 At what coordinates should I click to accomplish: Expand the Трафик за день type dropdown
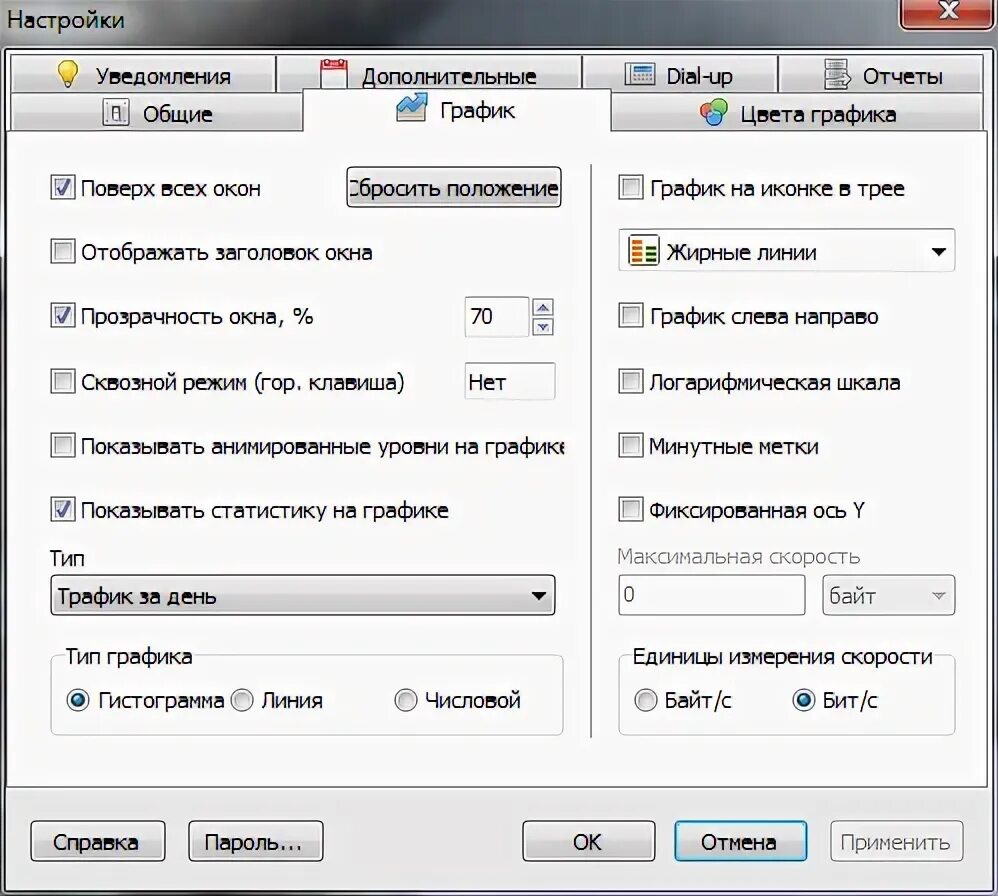(303, 595)
